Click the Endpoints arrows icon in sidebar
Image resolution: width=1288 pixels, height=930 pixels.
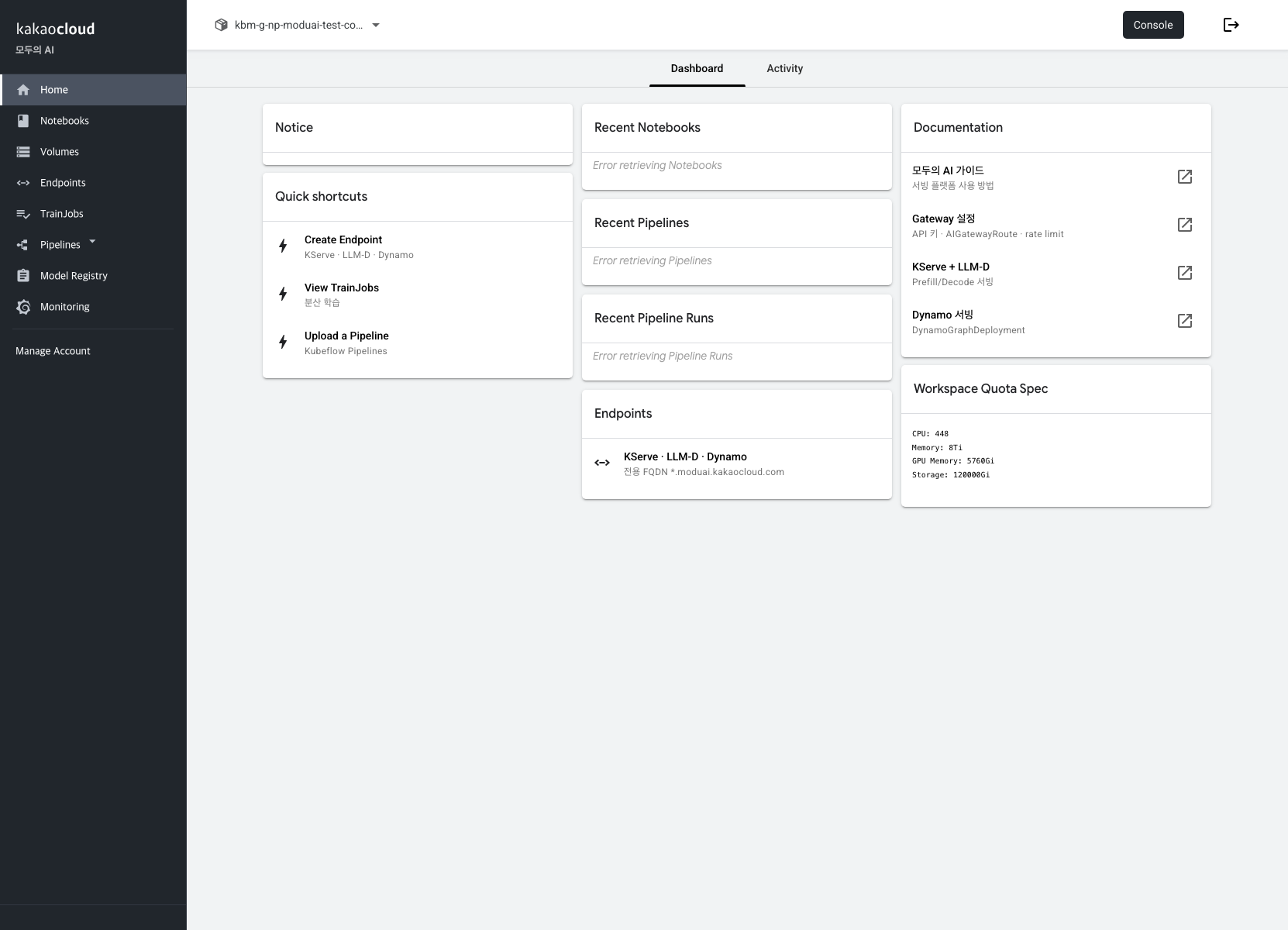coord(23,183)
